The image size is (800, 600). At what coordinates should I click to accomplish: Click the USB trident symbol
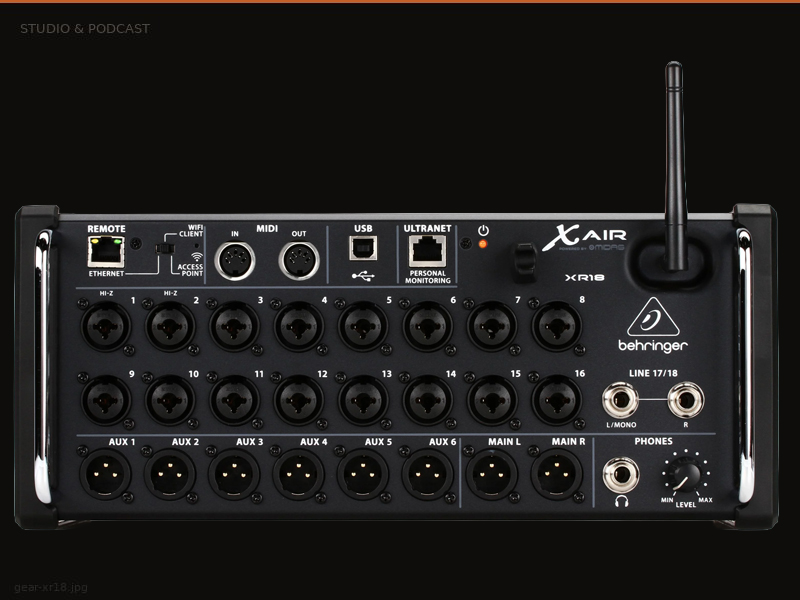[x=363, y=276]
